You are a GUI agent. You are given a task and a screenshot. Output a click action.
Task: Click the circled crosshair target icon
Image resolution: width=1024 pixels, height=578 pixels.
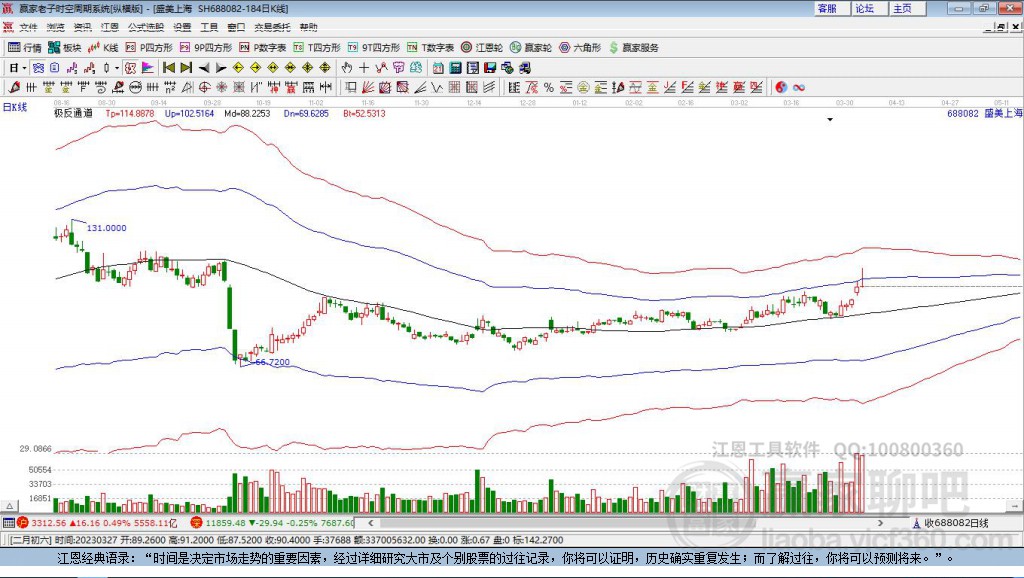coord(204,88)
